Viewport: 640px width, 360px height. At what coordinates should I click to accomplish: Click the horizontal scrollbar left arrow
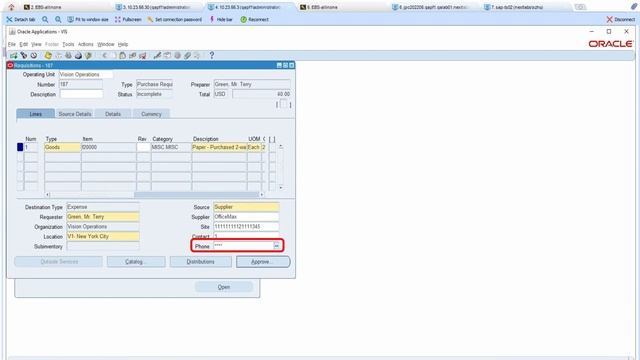pyautogui.click(x=47, y=195)
